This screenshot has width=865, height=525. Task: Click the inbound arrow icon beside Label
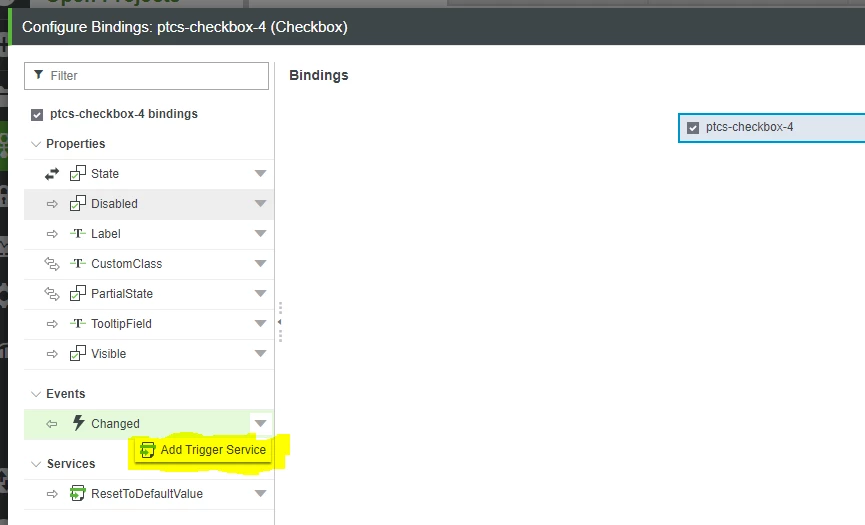coord(52,234)
